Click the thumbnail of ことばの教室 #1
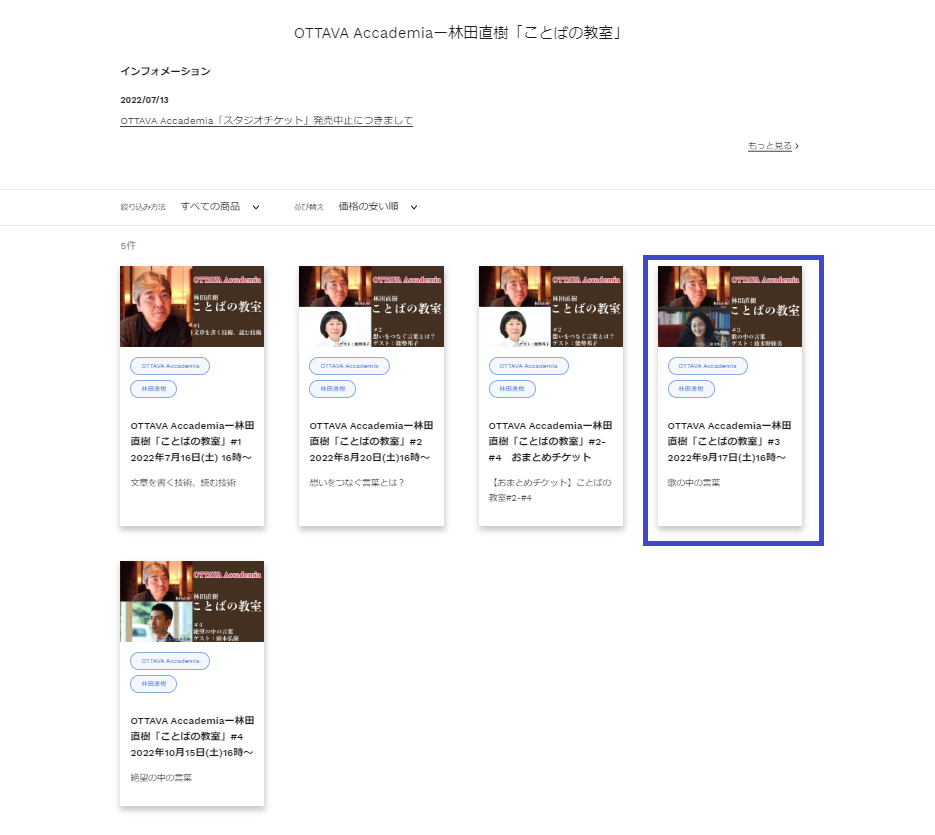The height and width of the screenshot is (835, 935). pos(192,306)
